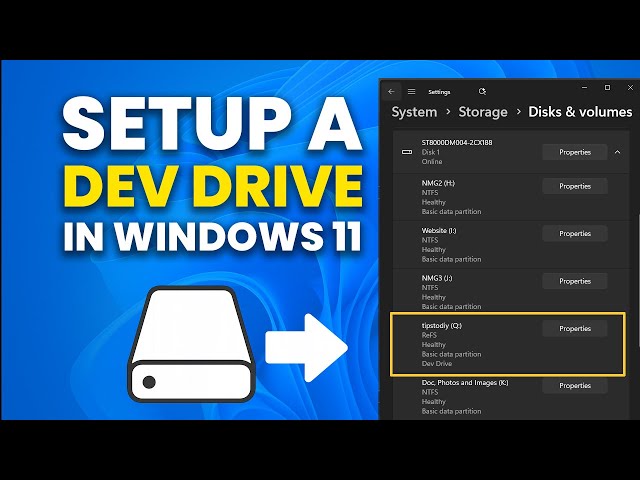Click the ST8000DM004-2CX188 disk name
Image resolution: width=640 pixels, height=480 pixels.
(457, 142)
